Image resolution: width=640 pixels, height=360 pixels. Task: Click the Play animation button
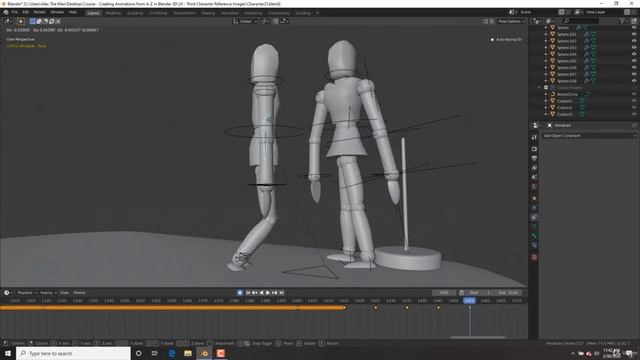point(268,293)
